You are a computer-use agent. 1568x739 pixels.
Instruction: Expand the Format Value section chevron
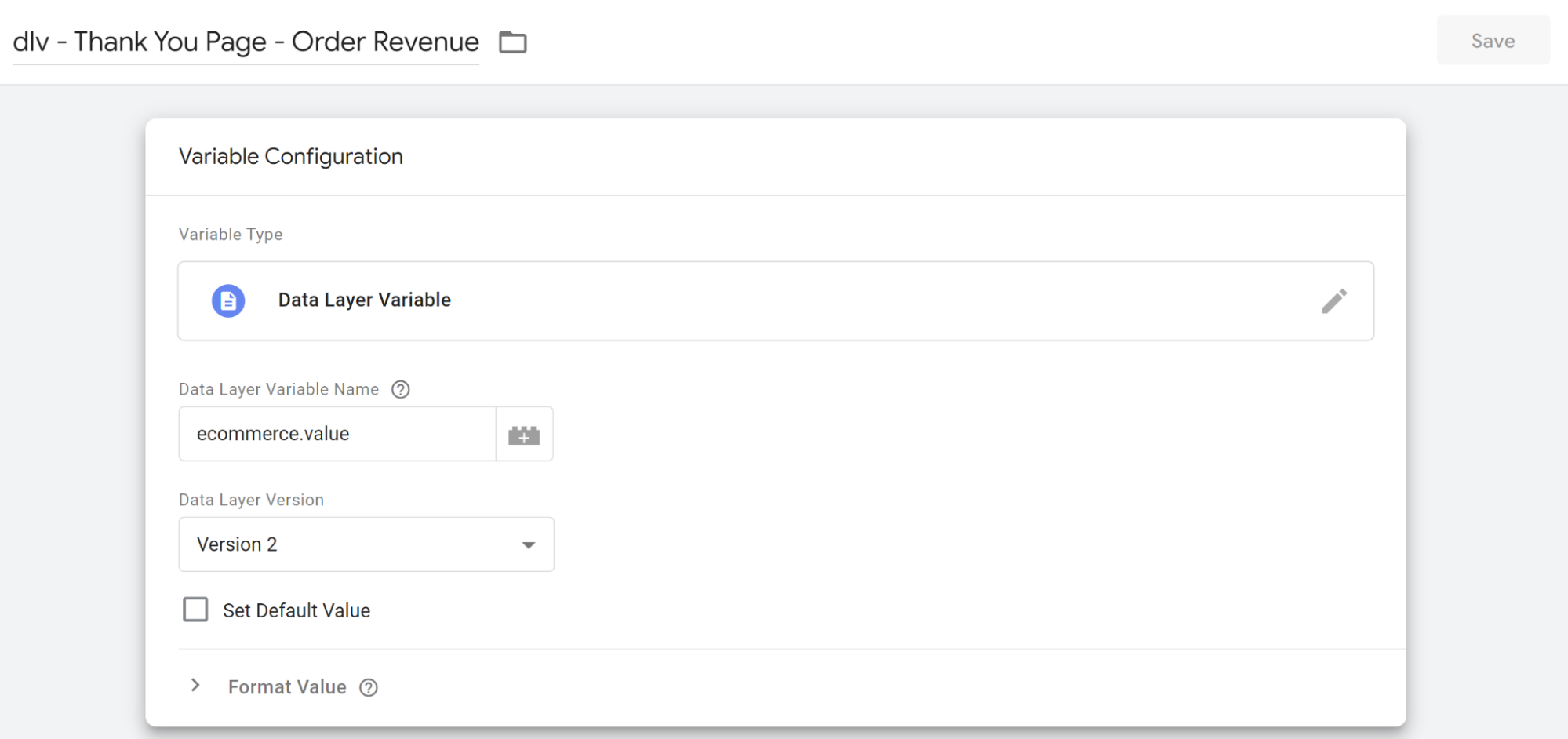(x=195, y=686)
